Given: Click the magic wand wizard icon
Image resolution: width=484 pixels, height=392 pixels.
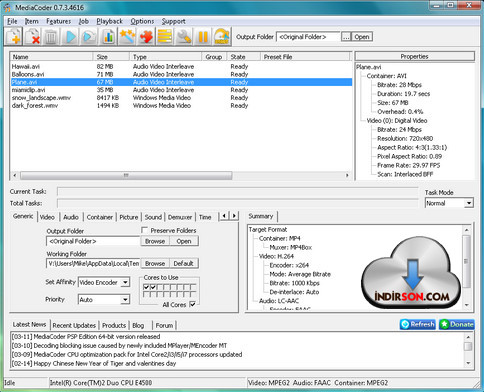Looking at the screenshot, I should [x=127, y=36].
